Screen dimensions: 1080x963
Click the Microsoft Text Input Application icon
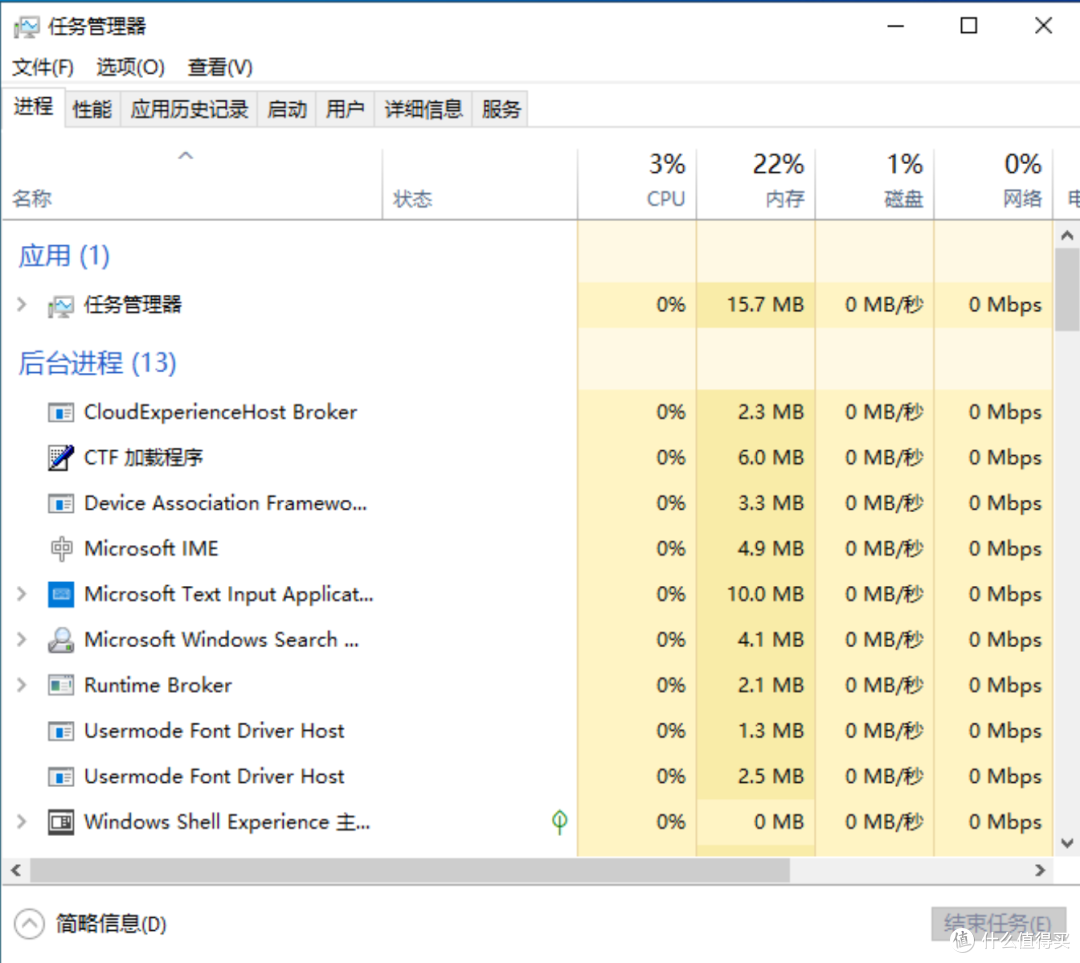61,594
